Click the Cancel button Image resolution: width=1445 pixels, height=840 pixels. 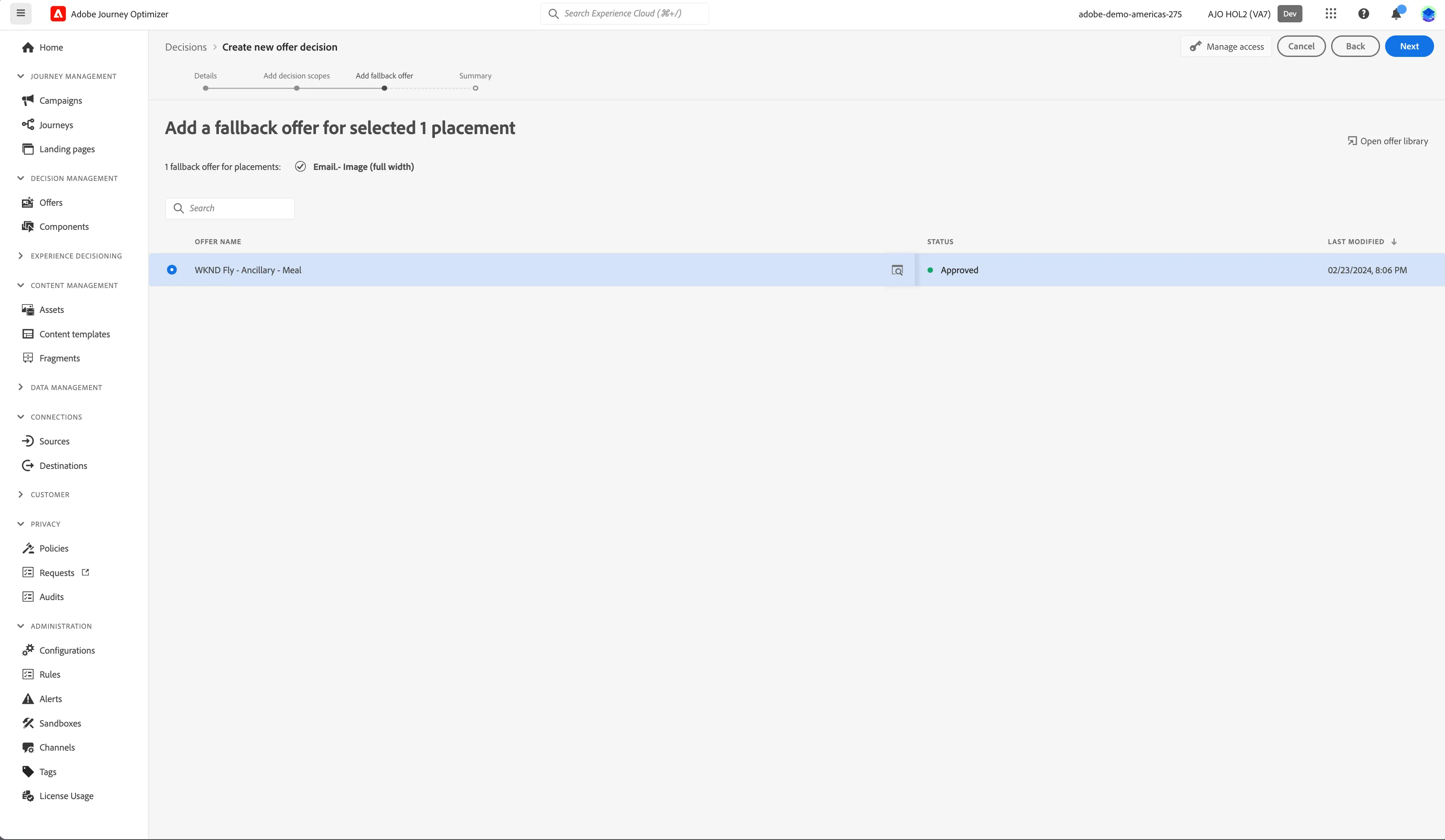point(1301,46)
